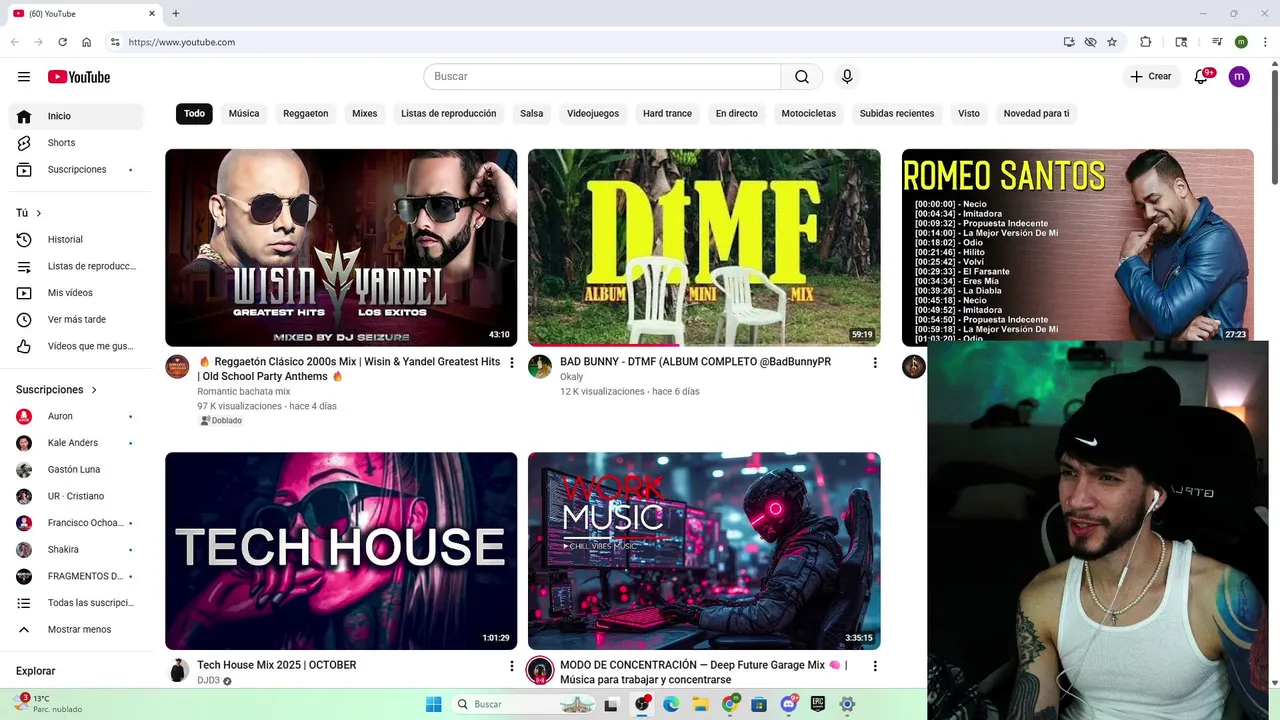Open Epic Games launcher from the taskbar
Screen dimensions: 1280x720
pyautogui.click(x=818, y=704)
